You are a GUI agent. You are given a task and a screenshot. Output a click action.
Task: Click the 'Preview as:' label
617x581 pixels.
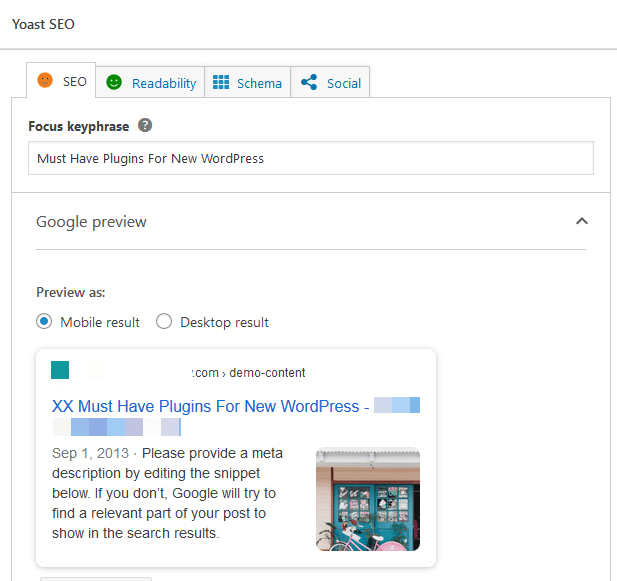[71, 292]
